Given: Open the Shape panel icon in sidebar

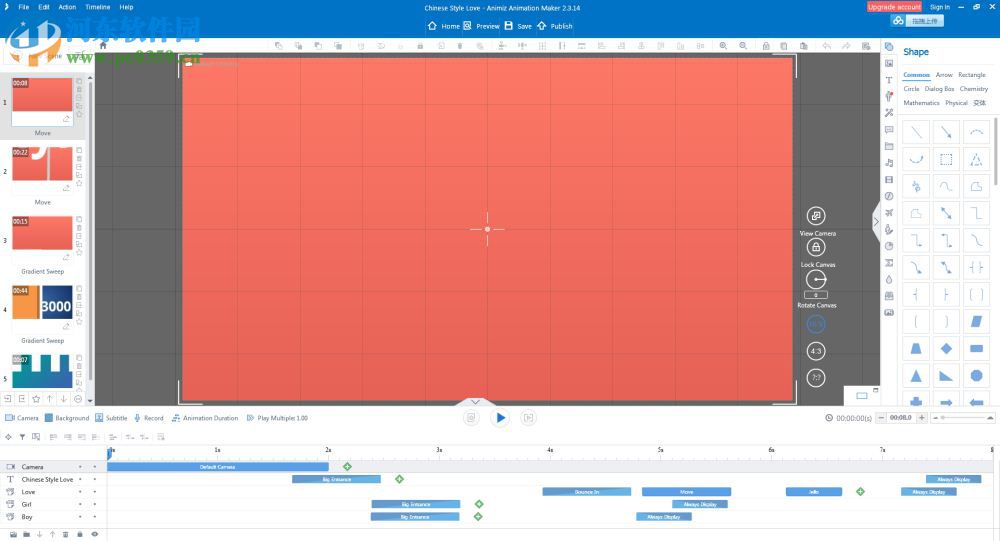Looking at the screenshot, I should pos(889,47).
